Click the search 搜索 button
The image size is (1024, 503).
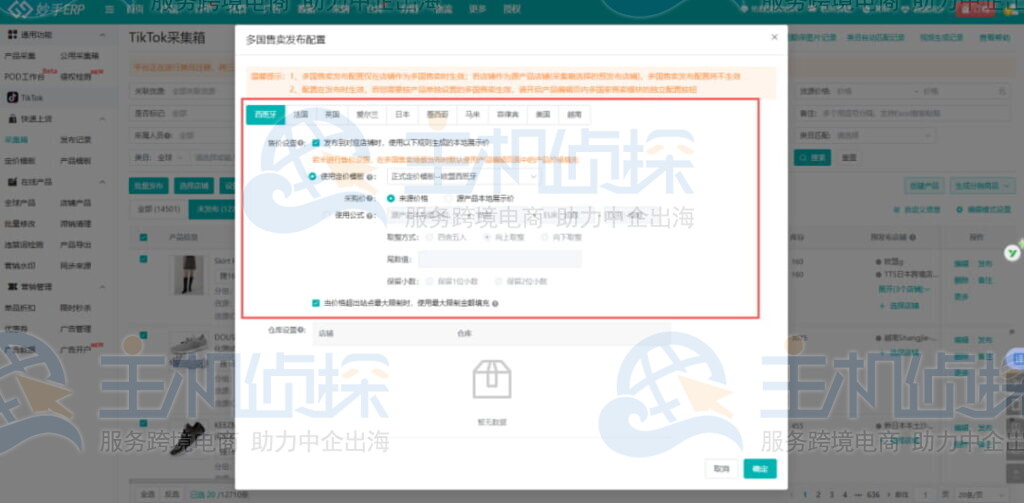[812, 157]
